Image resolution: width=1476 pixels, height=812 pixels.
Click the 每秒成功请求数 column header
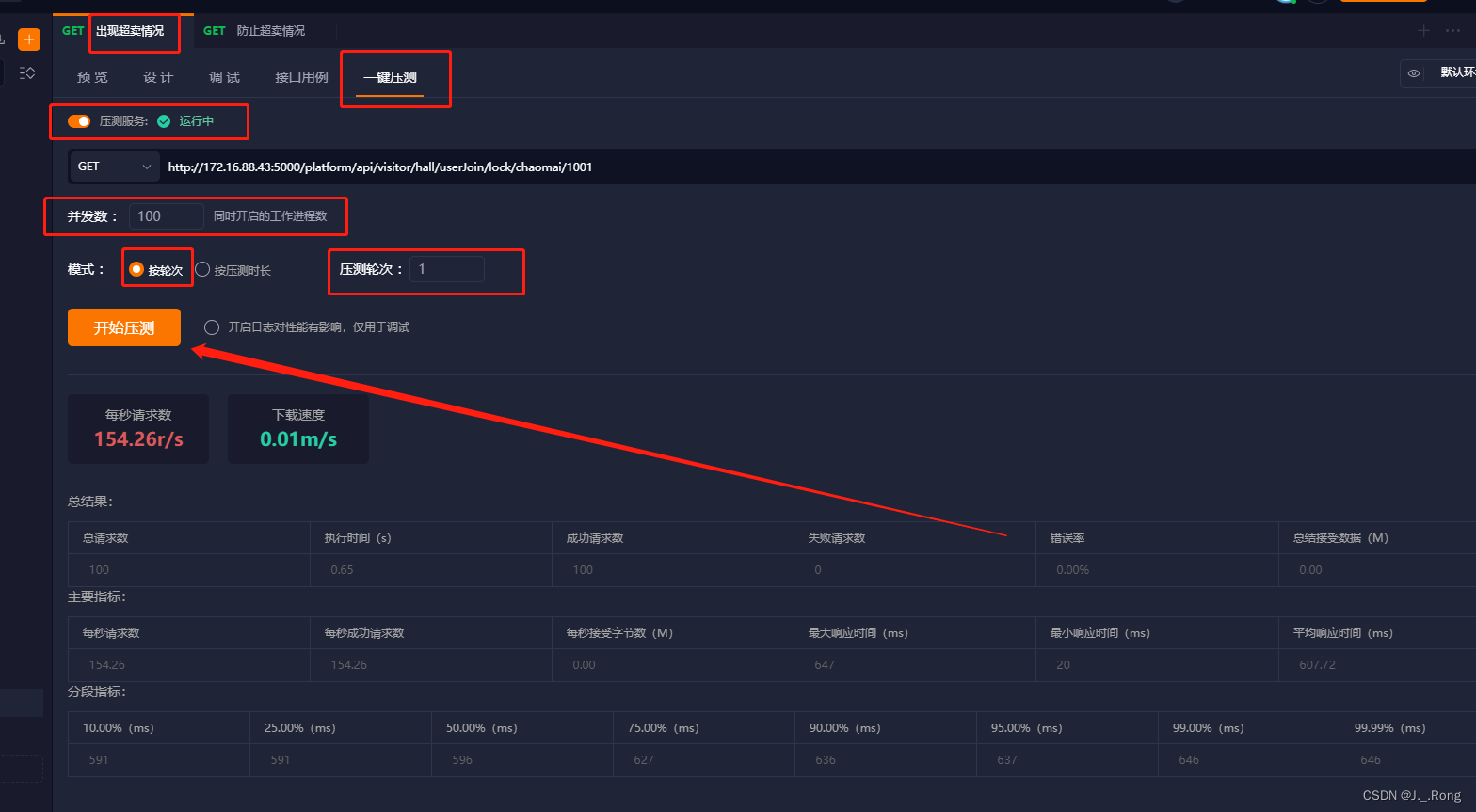pyautogui.click(x=364, y=633)
